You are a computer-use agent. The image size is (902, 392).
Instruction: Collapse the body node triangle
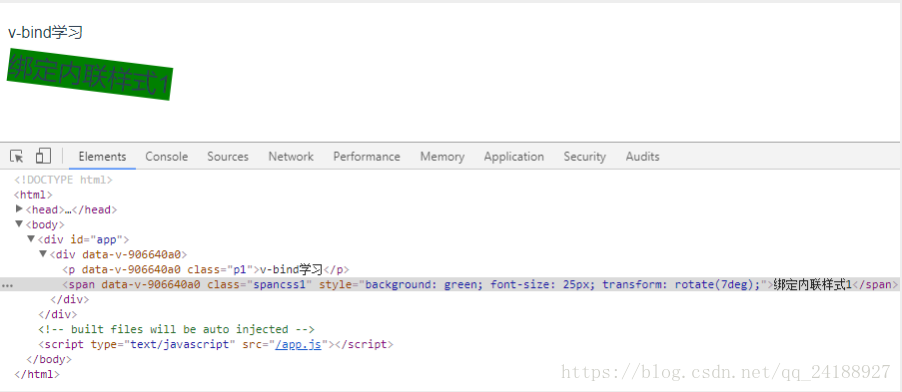(20, 224)
